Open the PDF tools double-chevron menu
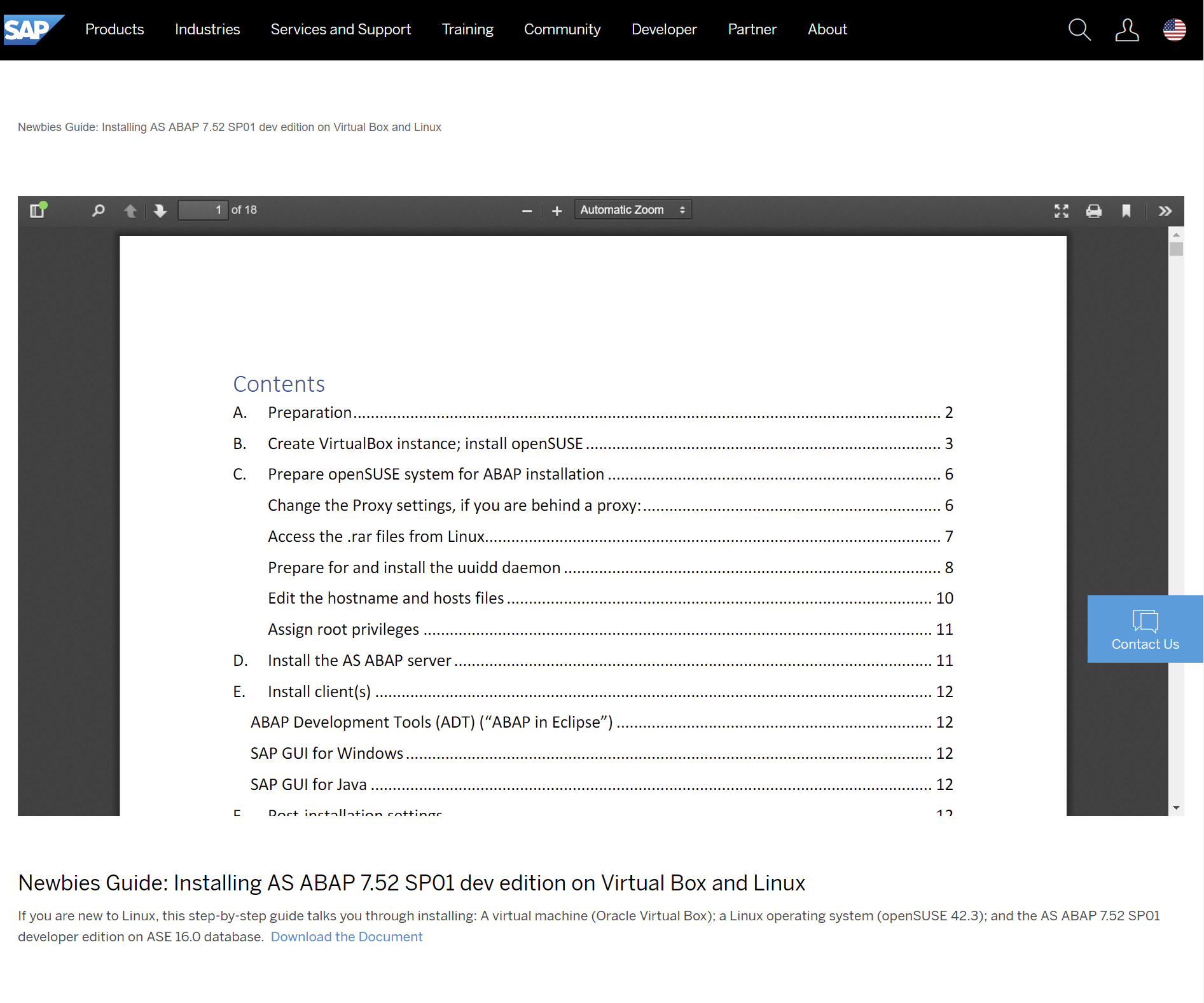This screenshot has width=1204, height=1003. tap(1165, 211)
